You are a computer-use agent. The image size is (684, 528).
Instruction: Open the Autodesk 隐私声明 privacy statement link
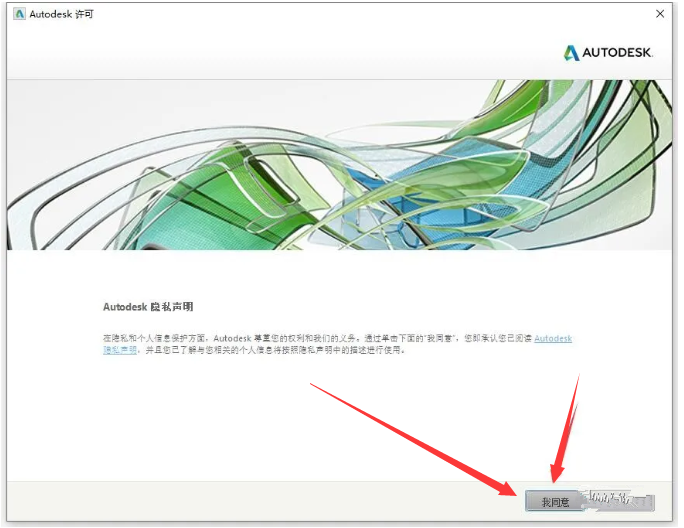pos(553,339)
